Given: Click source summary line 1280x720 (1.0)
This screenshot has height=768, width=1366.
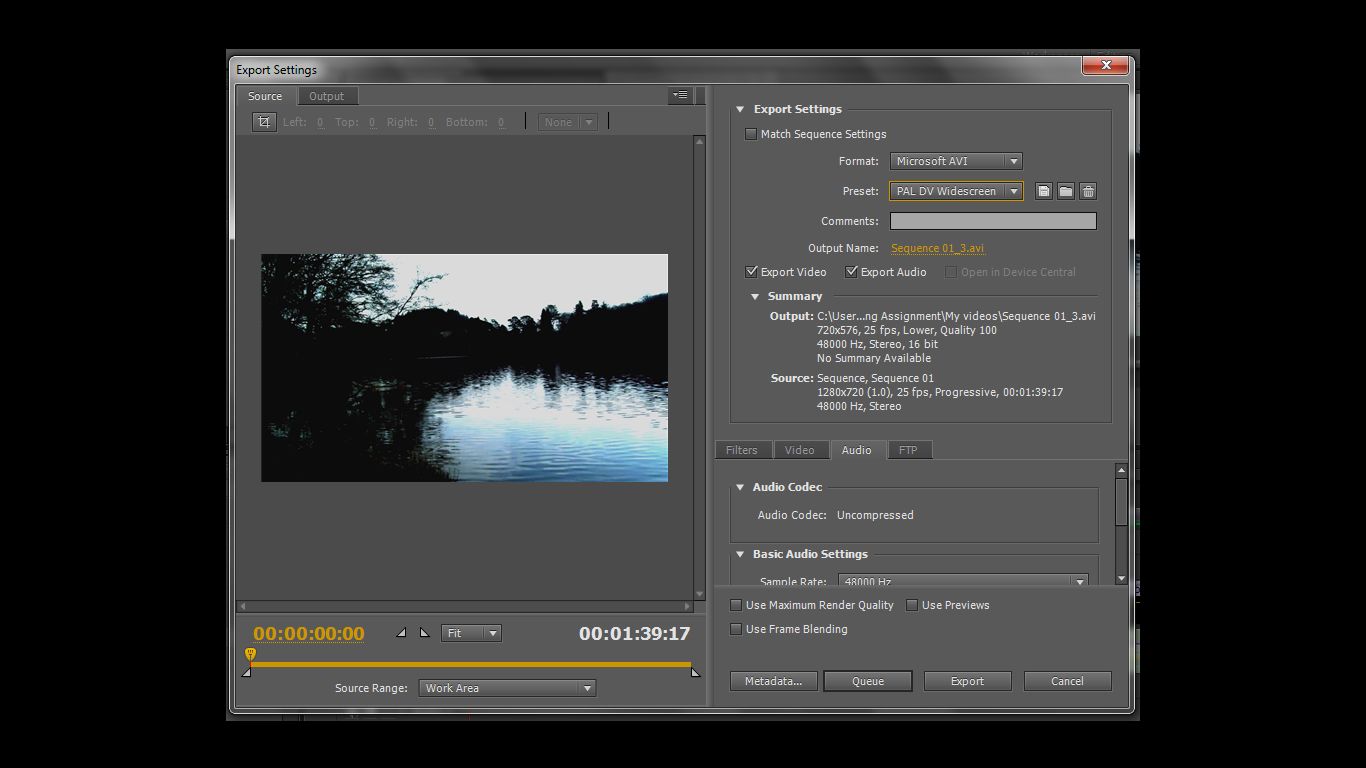Looking at the screenshot, I should [940, 392].
